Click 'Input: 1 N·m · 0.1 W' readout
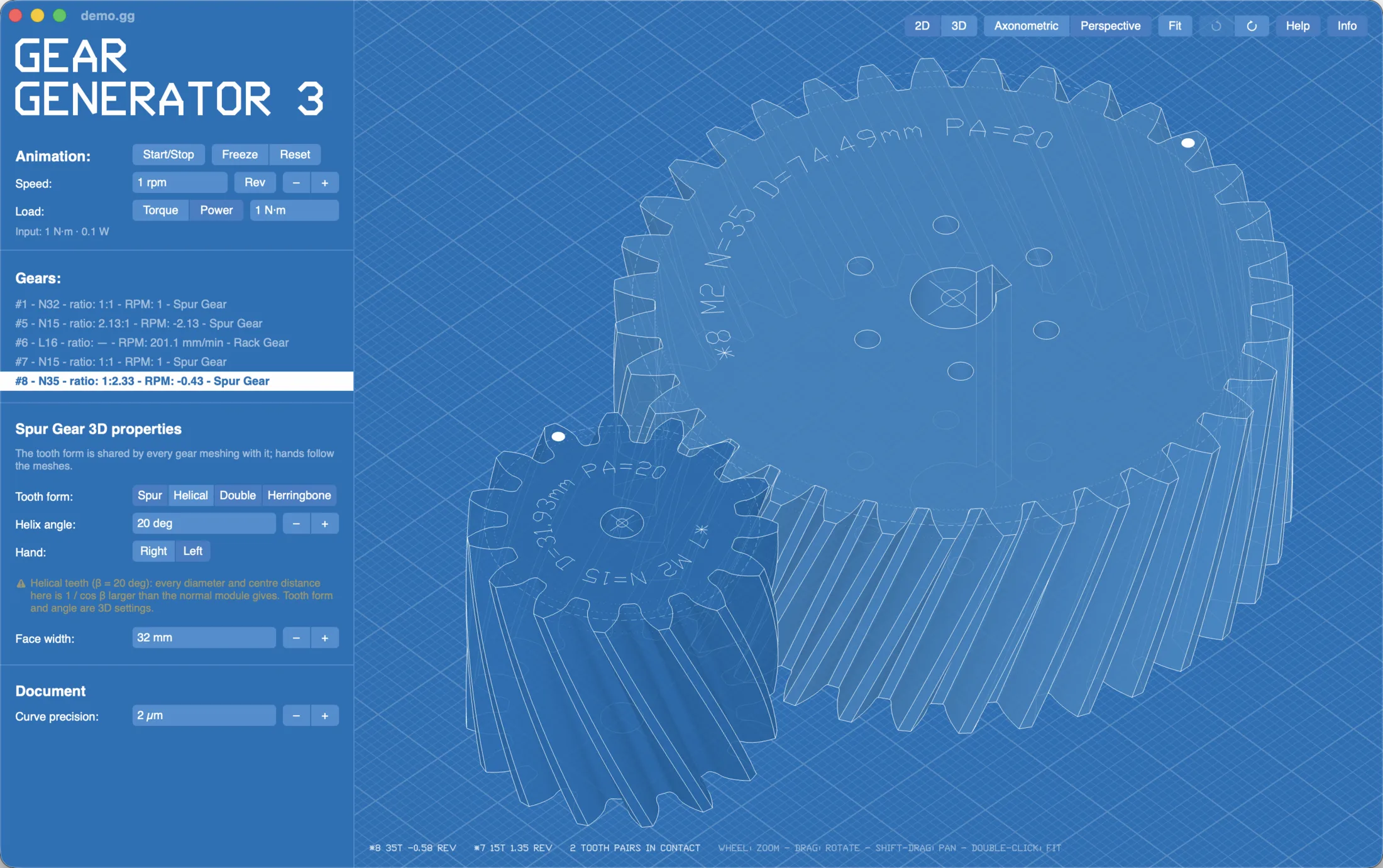This screenshot has height=868, width=1383. pyautogui.click(x=62, y=232)
